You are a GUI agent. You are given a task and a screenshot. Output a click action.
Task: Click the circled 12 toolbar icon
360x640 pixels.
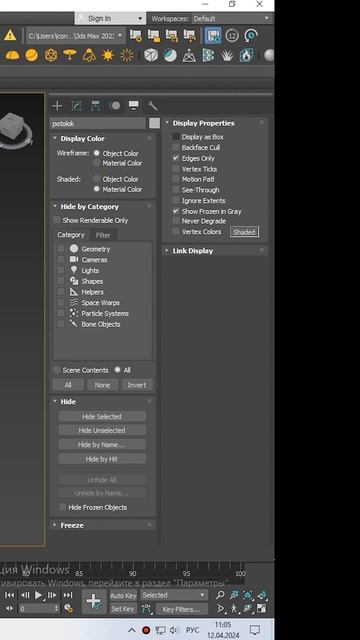pos(232,36)
